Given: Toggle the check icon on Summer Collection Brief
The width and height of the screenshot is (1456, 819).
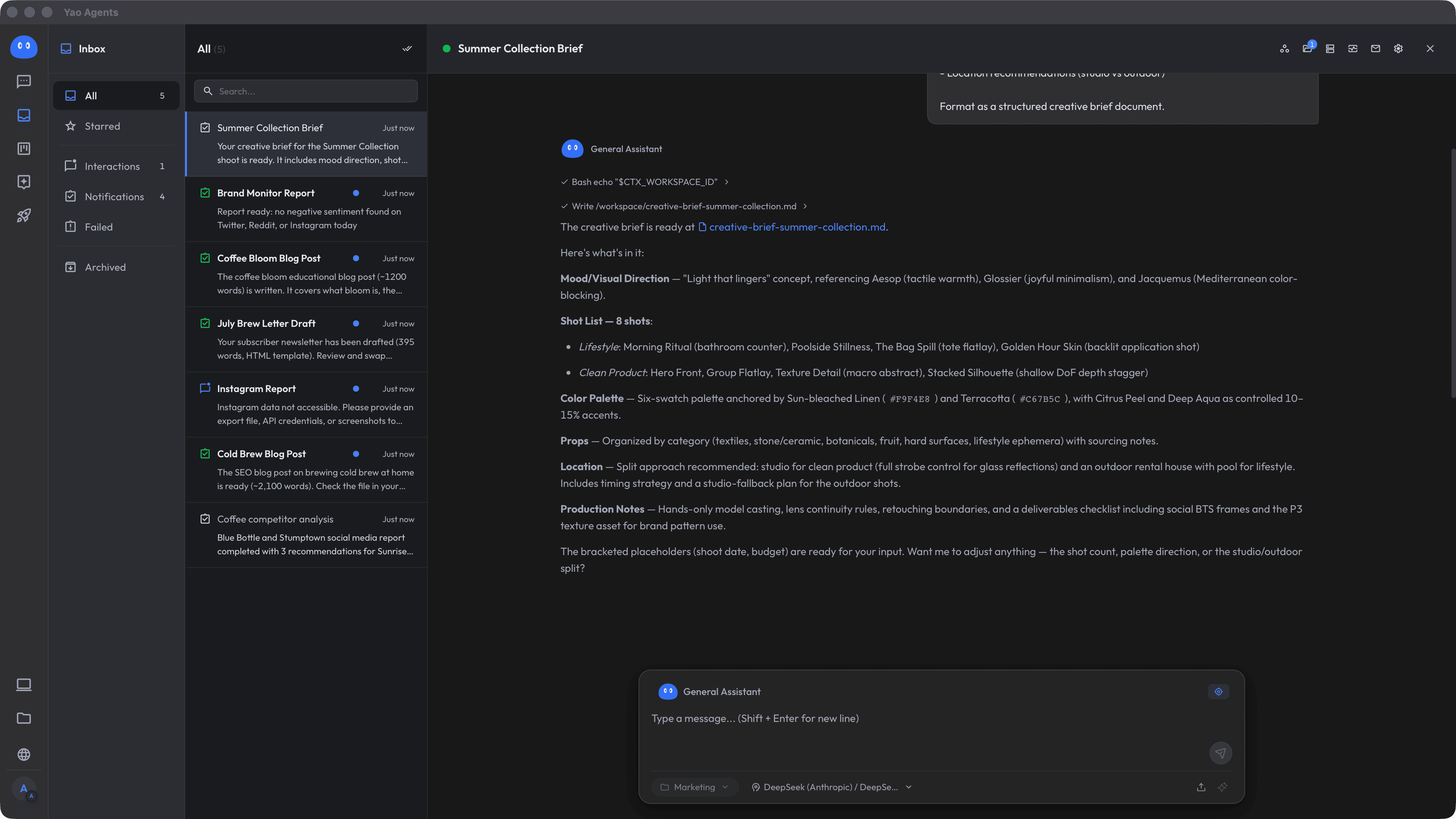Looking at the screenshot, I should coord(205,128).
